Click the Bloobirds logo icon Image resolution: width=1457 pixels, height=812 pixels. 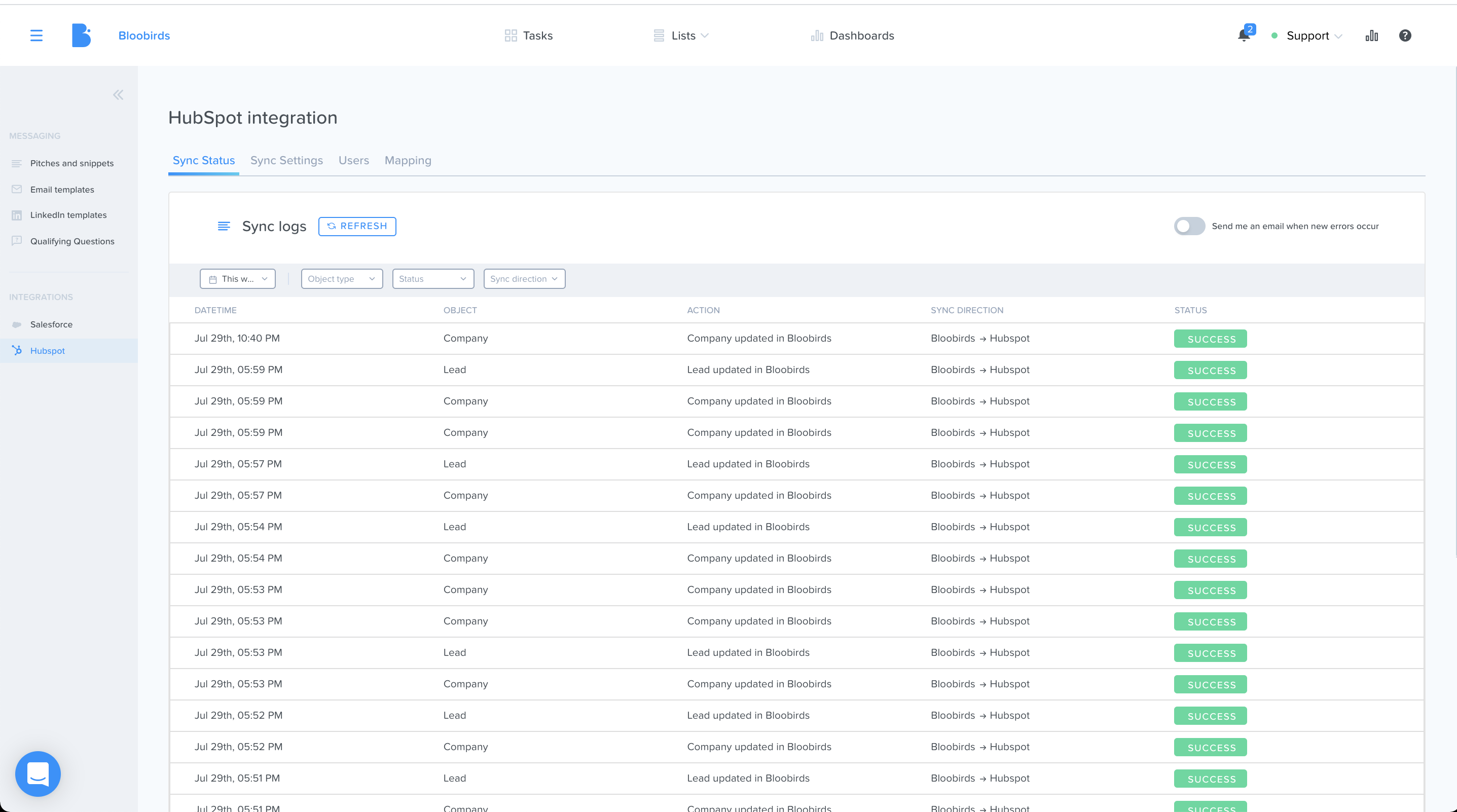coord(82,35)
